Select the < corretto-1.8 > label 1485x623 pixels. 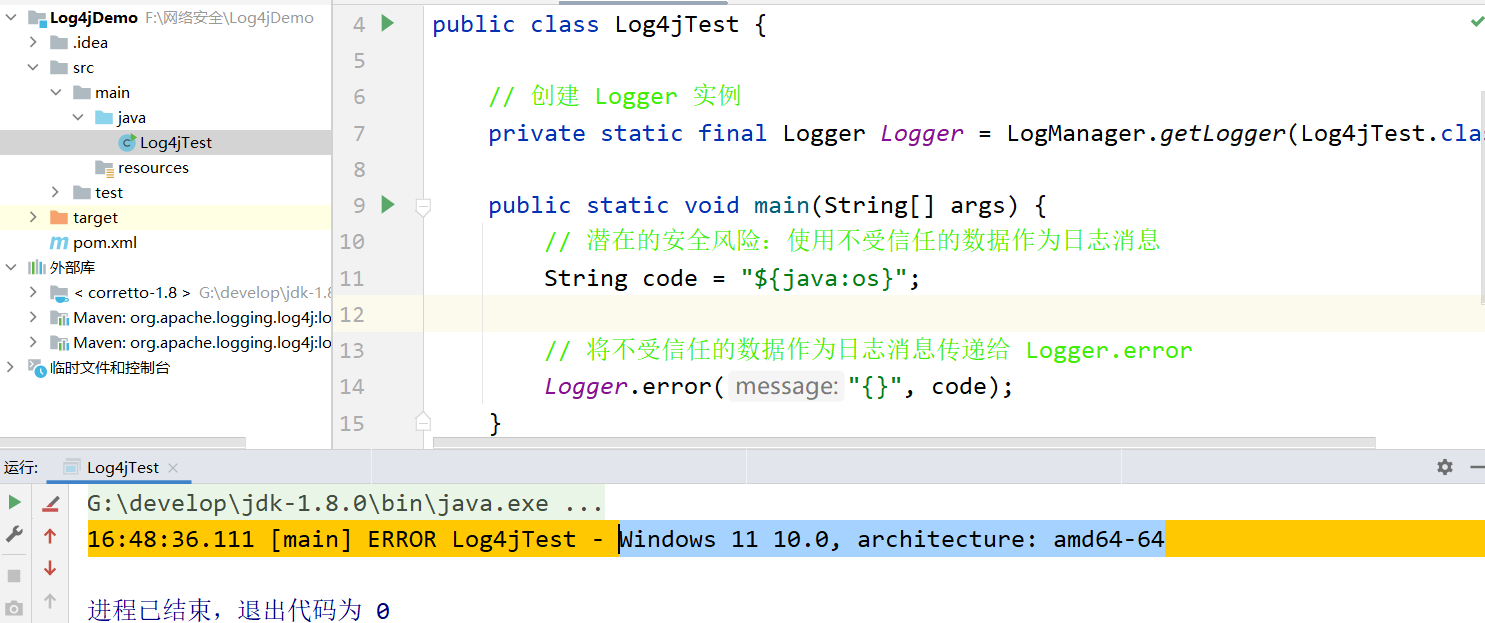coord(132,292)
